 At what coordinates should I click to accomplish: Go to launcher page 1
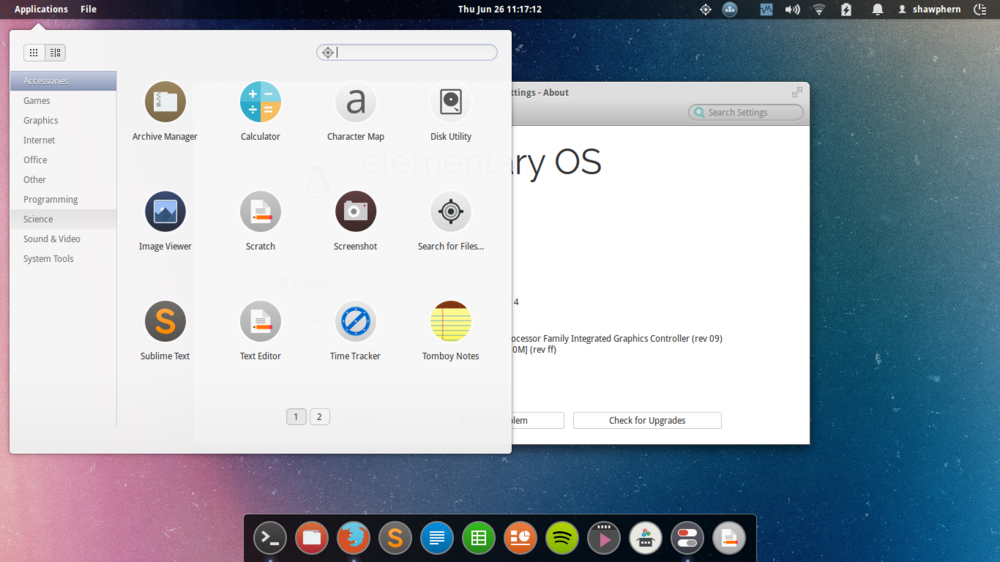tap(296, 417)
